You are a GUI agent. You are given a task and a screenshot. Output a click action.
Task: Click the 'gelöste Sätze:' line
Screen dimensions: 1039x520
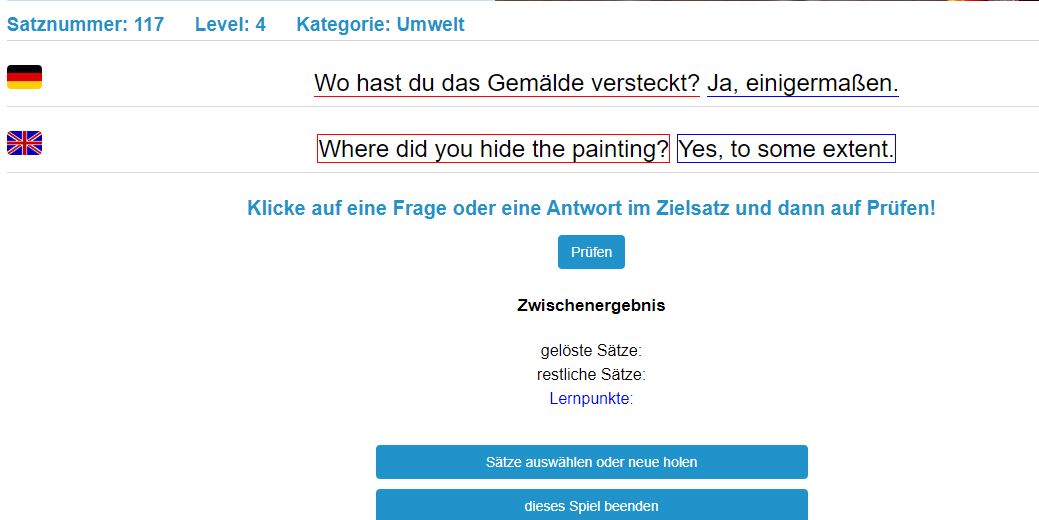[x=591, y=350]
